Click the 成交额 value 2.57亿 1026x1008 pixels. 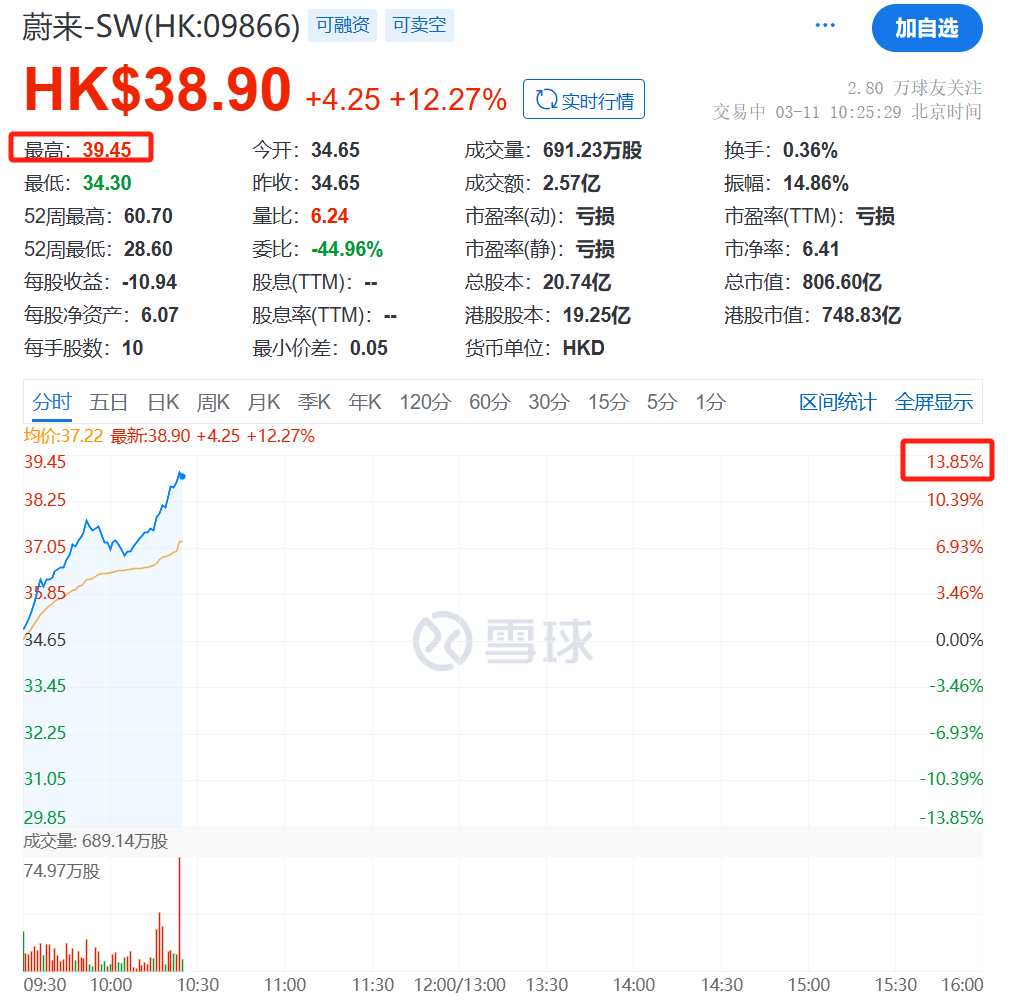[571, 183]
